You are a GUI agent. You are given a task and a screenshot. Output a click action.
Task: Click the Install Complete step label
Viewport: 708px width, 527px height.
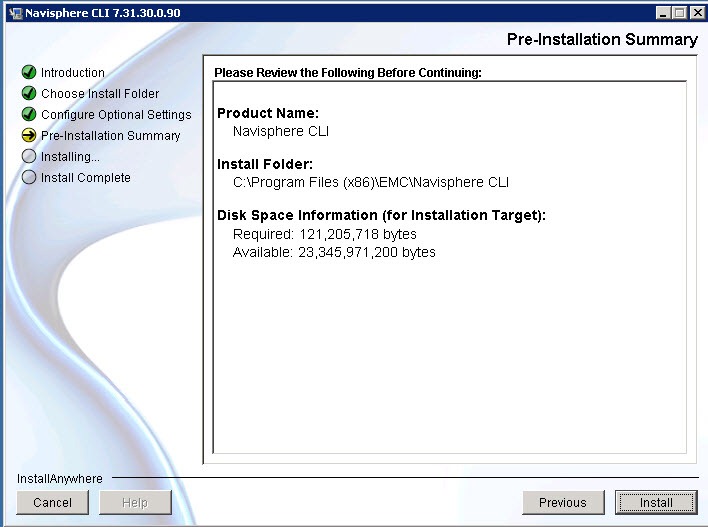pos(85,177)
